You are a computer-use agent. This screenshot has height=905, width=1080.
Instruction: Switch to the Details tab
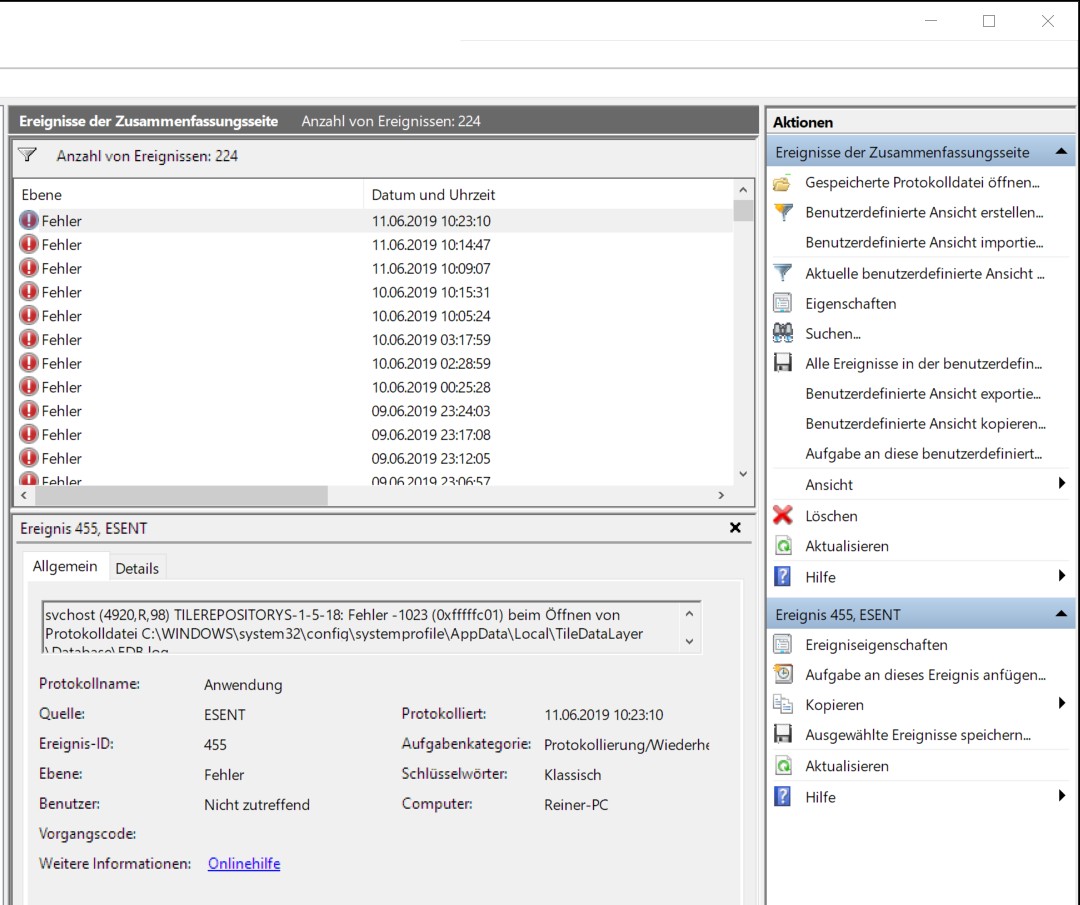(x=137, y=568)
